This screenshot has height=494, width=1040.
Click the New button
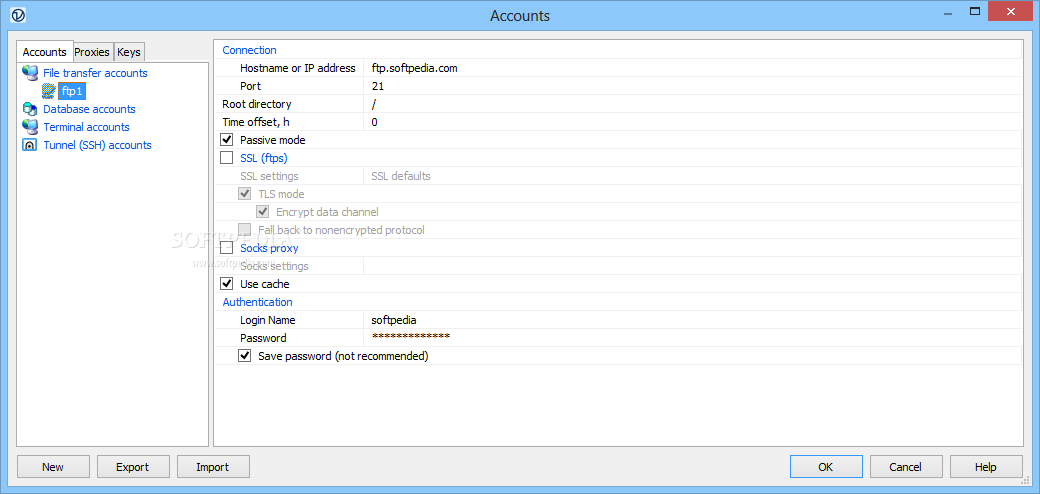[53, 467]
